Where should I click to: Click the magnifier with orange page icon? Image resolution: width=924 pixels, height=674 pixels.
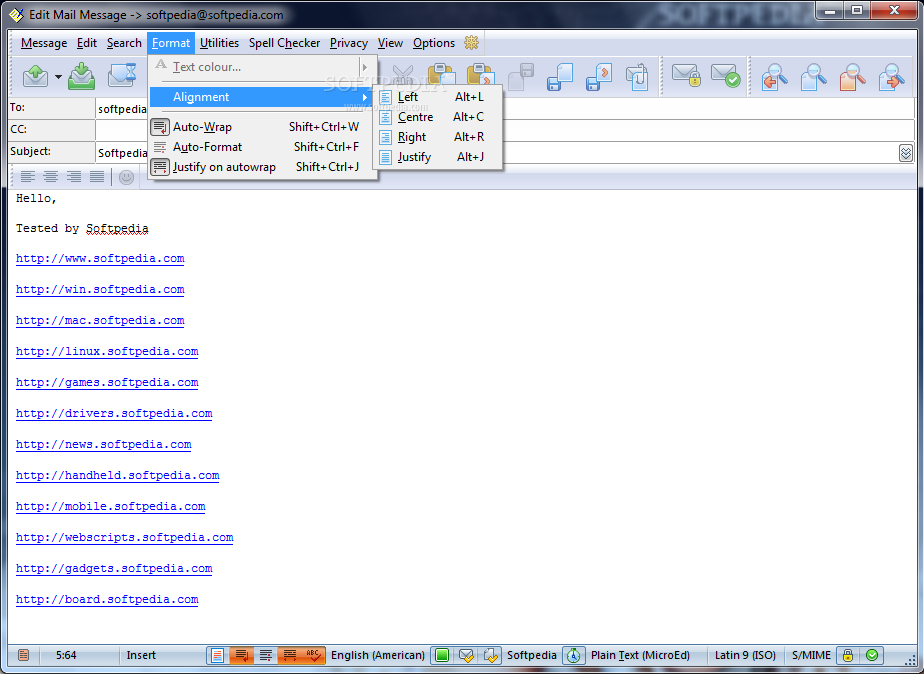(853, 77)
